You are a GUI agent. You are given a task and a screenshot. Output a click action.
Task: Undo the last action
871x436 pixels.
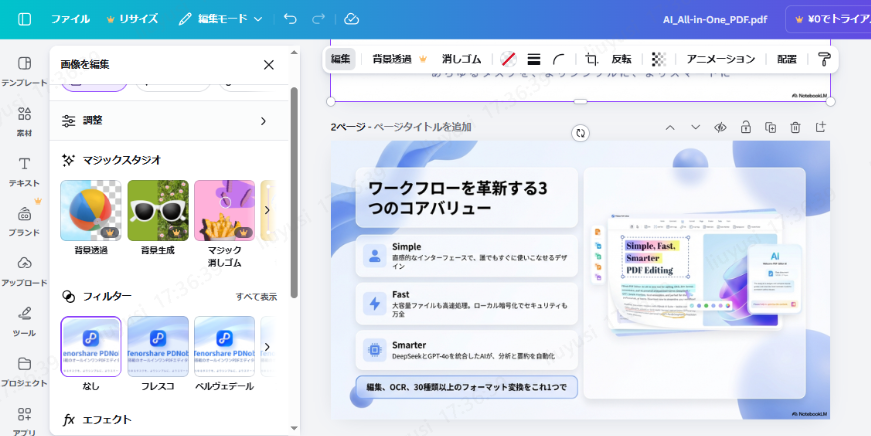click(290, 19)
